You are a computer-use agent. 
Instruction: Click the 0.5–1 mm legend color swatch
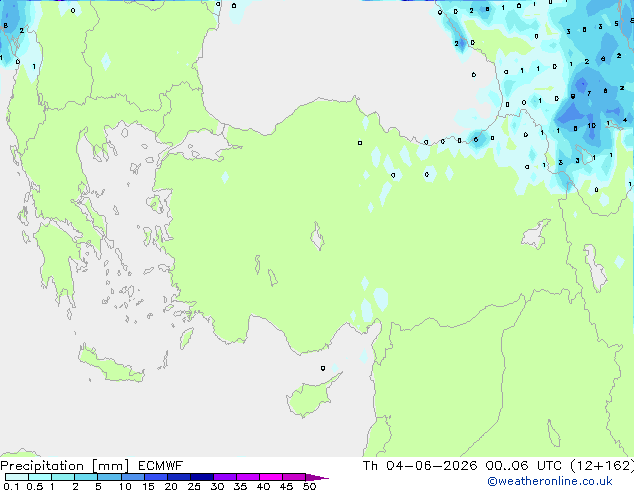point(40,477)
